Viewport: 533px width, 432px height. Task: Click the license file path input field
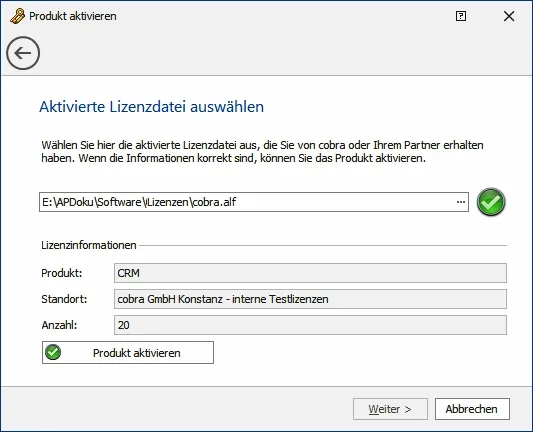click(x=254, y=202)
